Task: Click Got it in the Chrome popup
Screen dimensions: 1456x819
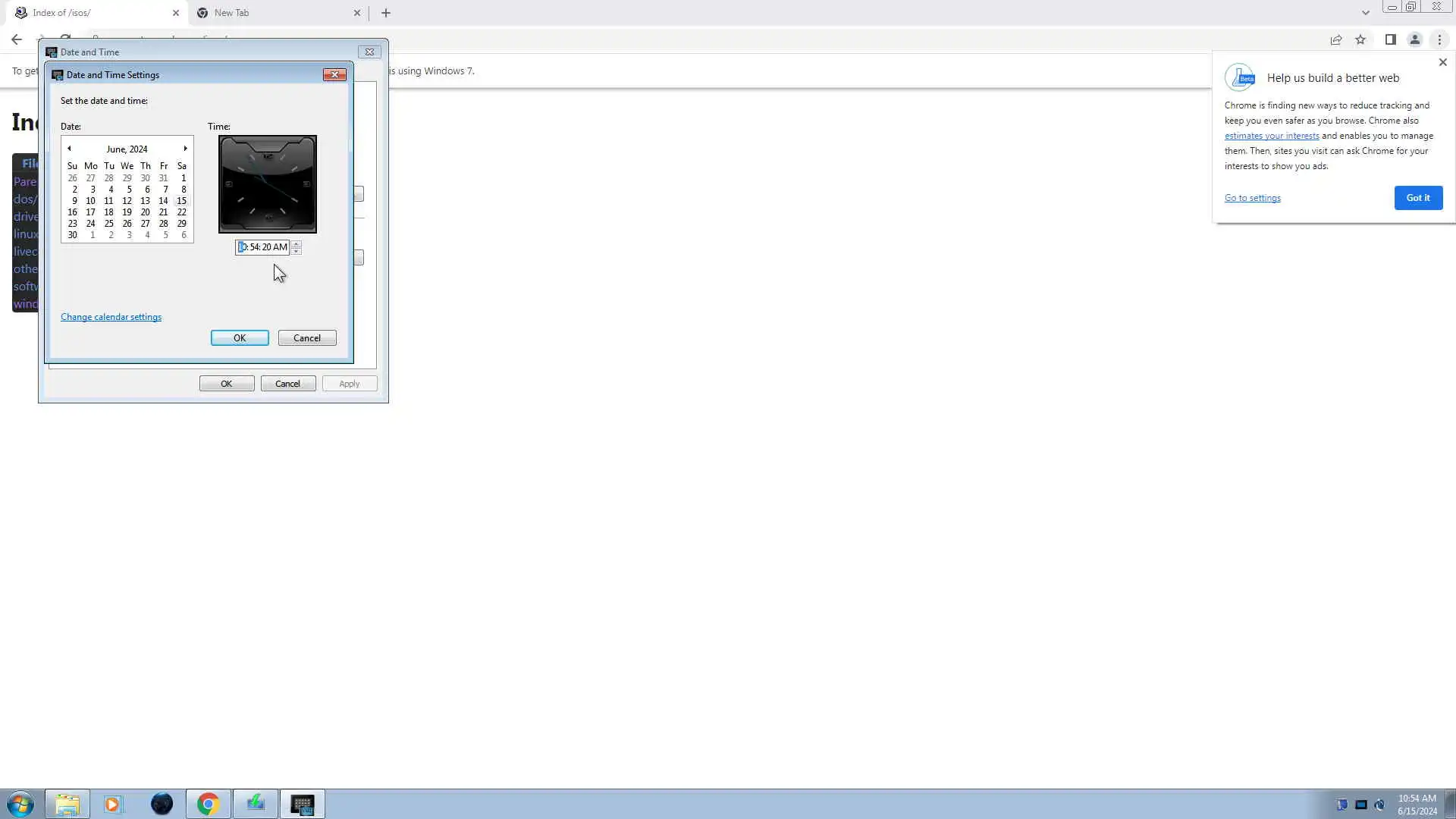Action: pos(1417,198)
